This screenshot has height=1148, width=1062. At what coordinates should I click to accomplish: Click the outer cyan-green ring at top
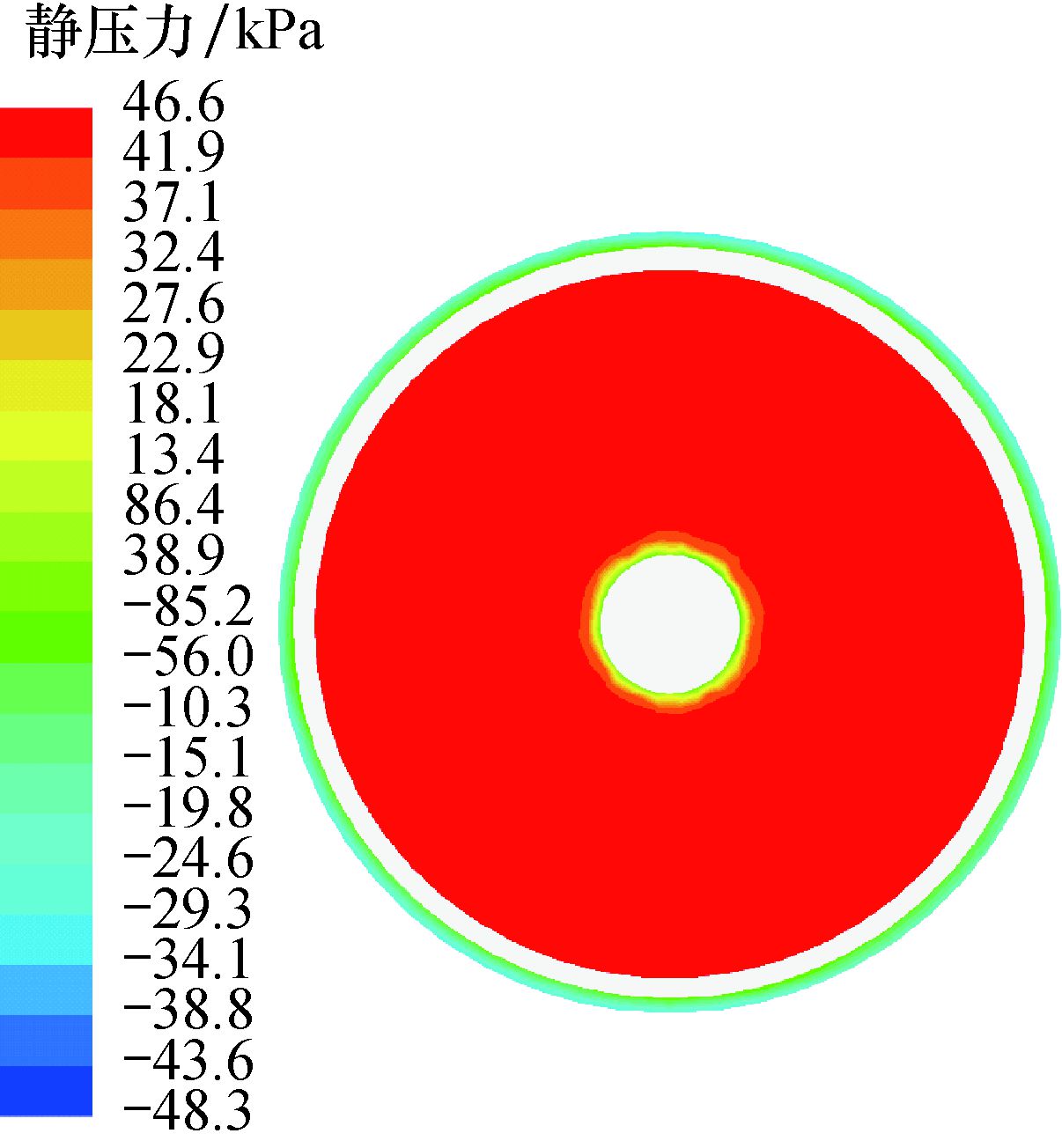pyautogui.click(x=670, y=239)
